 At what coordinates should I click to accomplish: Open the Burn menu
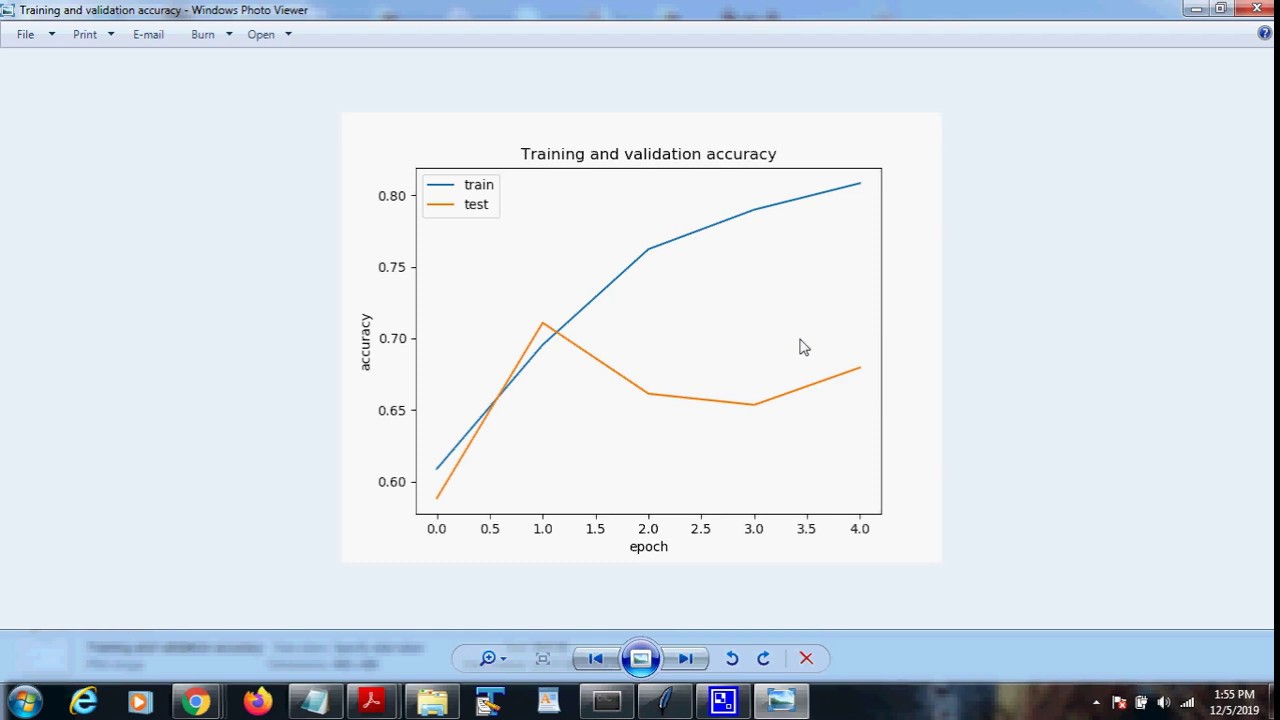click(203, 34)
